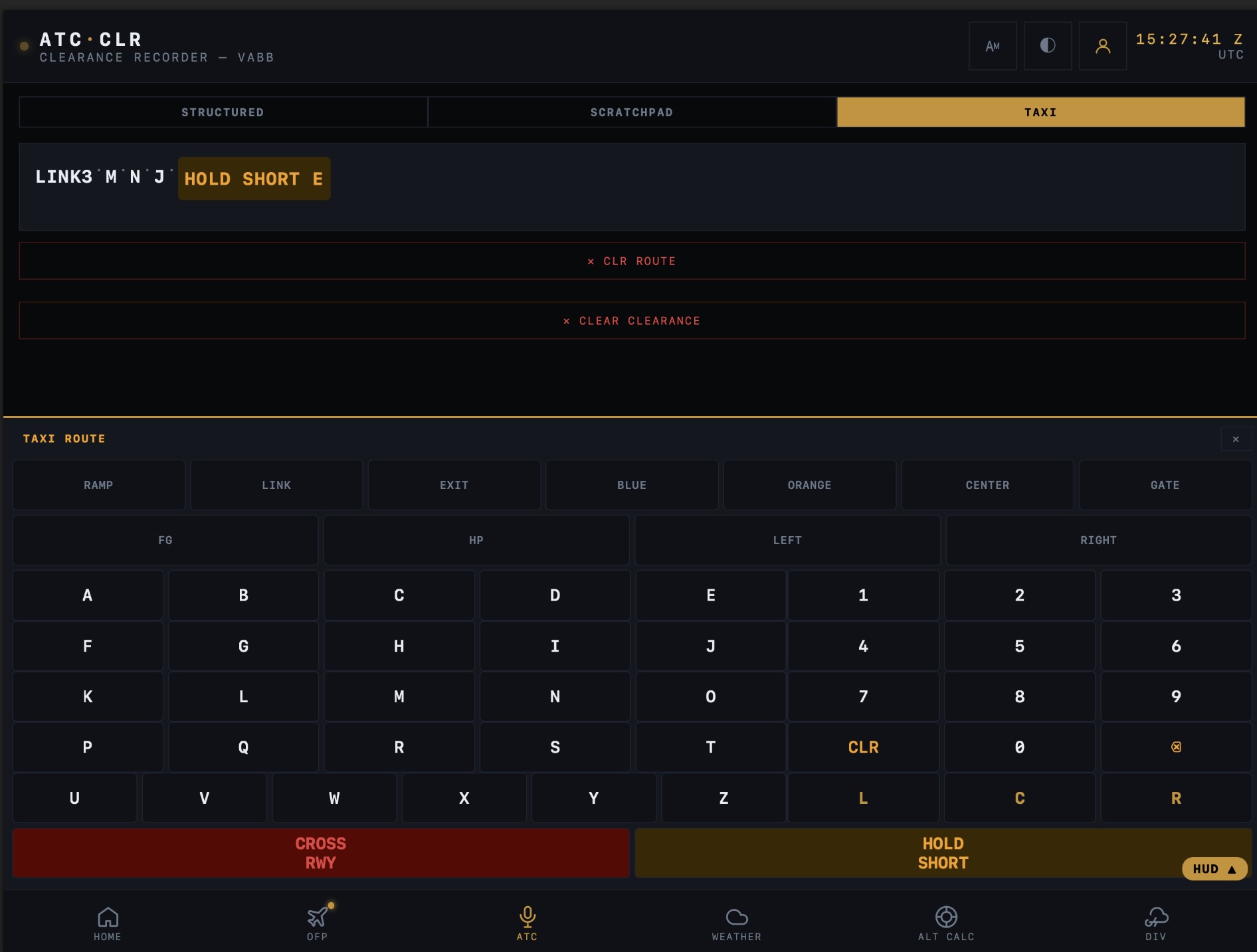This screenshot has width=1257, height=952.
Task: Click the CLEAR CLEARANCE button
Action: tap(632, 321)
